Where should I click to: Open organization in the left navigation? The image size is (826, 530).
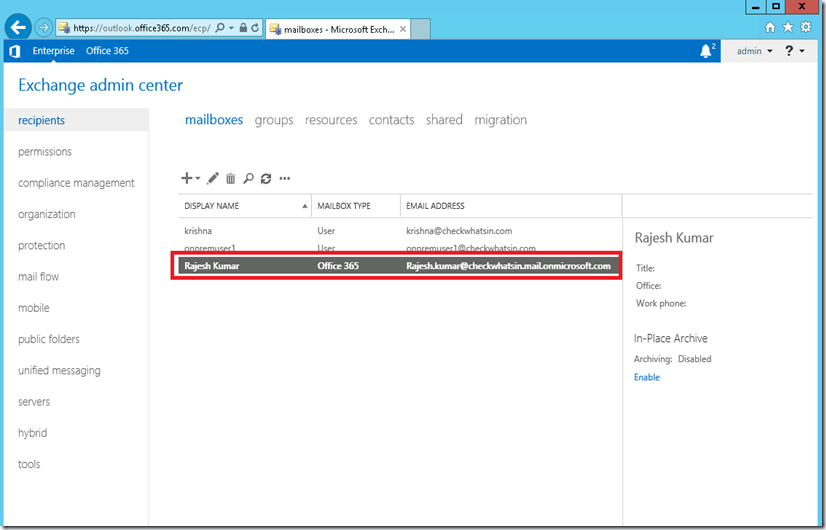click(46, 214)
